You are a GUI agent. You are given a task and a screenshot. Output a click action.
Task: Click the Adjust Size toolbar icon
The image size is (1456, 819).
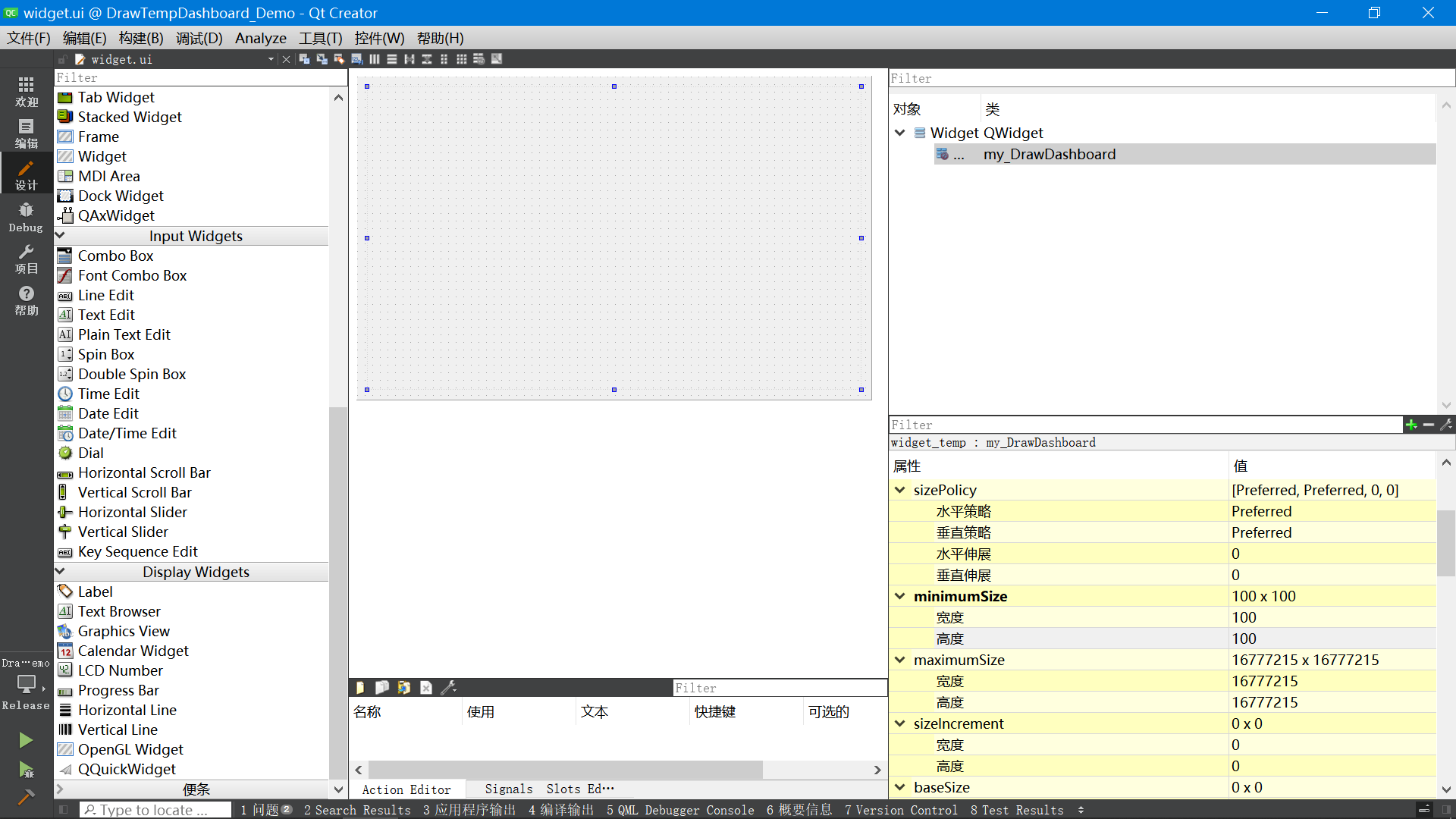pos(497,58)
